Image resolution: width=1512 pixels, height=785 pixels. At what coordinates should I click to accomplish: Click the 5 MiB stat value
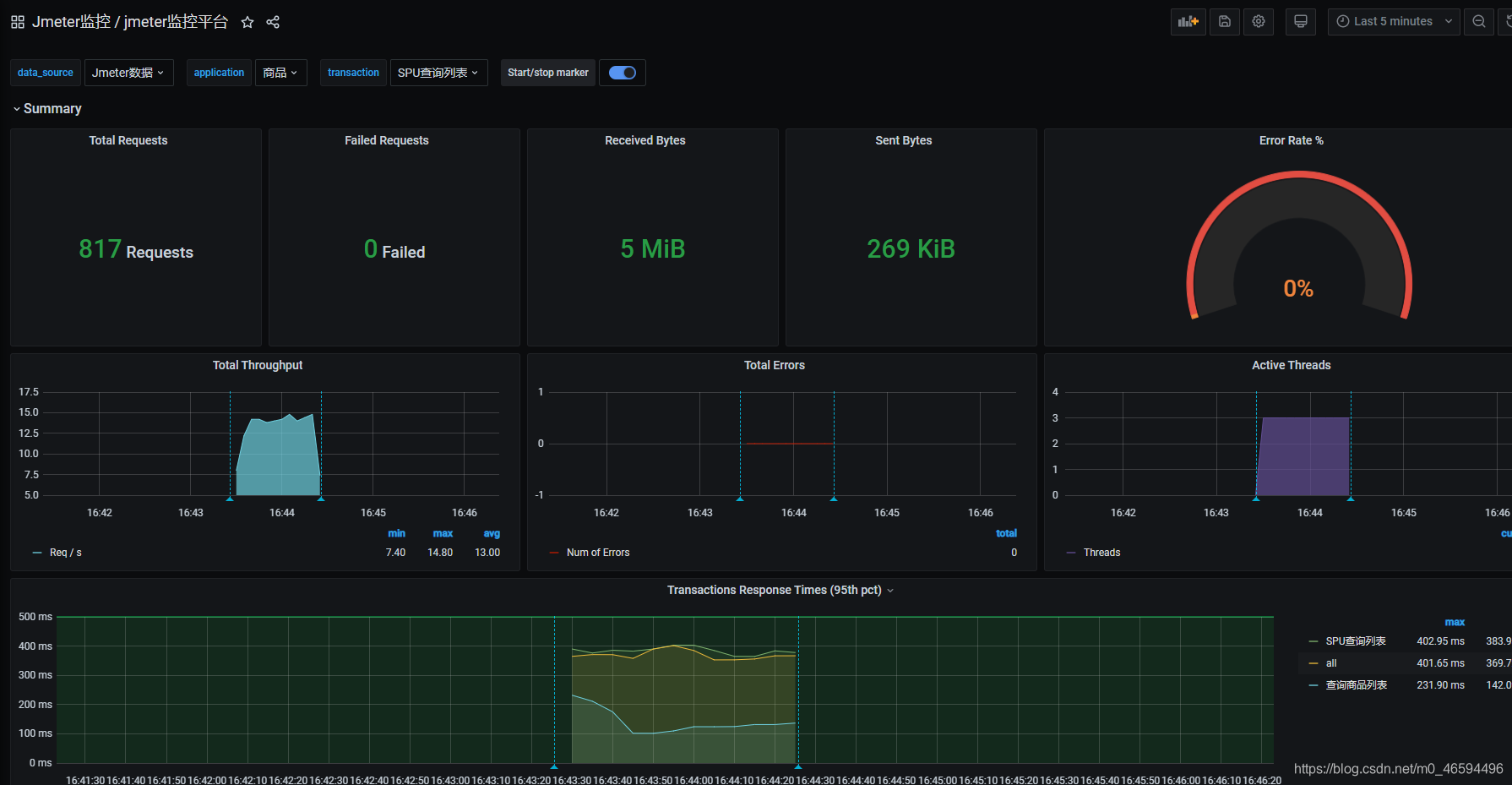click(x=653, y=249)
